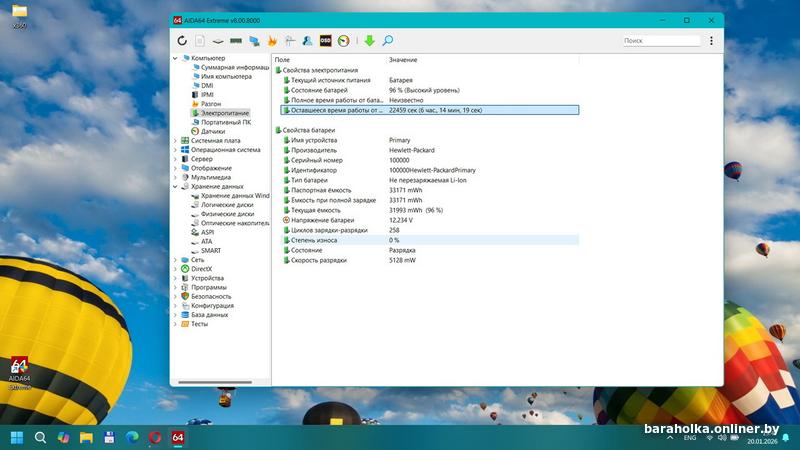Screen dimensions: 800x450
Task: Select SMART under Хранение данных
Action: pos(209,250)
